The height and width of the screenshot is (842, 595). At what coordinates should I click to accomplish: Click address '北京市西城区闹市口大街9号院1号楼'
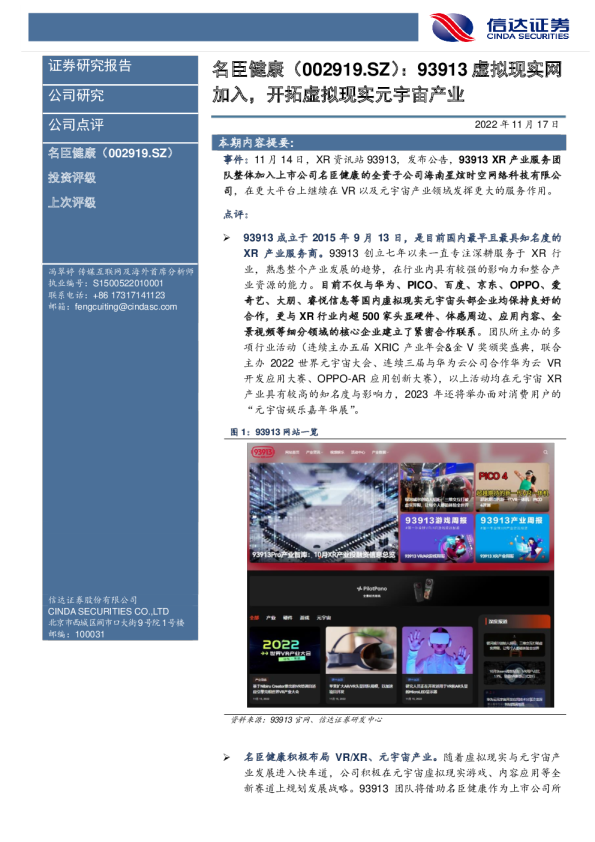pos(116,623)
